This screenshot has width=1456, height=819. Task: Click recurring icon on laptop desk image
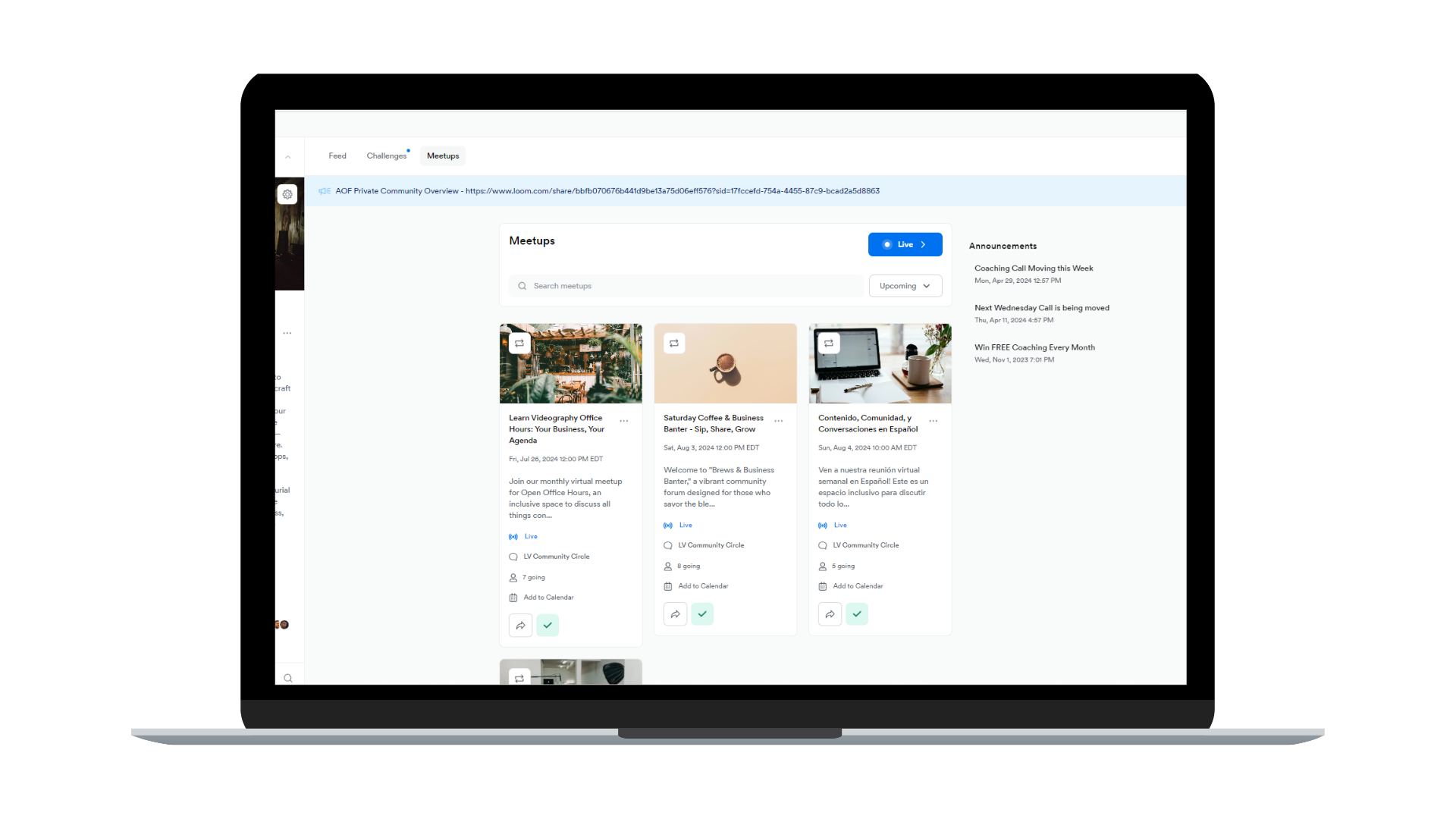(x=828, y=344)
